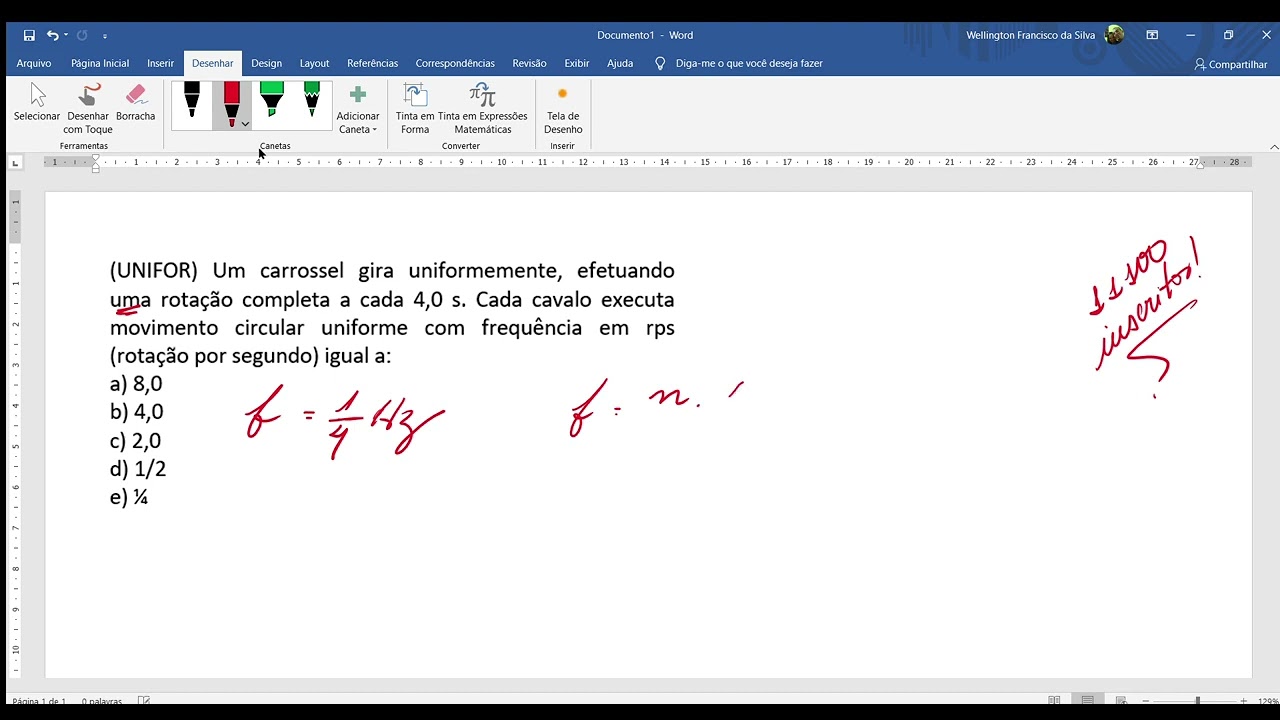Open the Layout ribbon tab
The image size is (1280, 720).
coord(314,63)
